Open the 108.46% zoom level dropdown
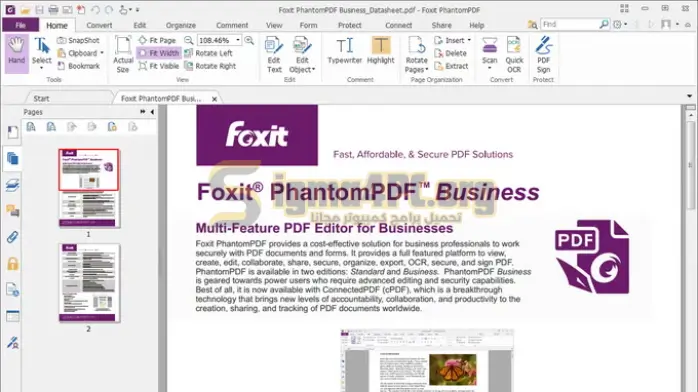 point(238,40)
